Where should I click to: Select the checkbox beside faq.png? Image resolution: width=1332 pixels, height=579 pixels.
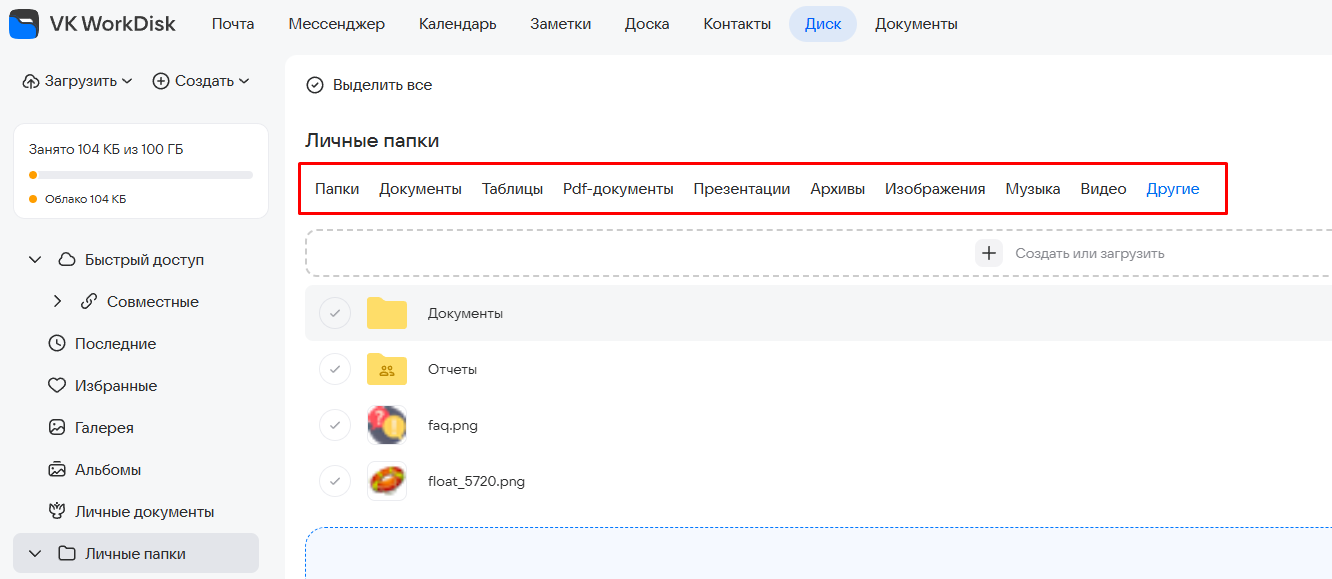coord(334,425)
